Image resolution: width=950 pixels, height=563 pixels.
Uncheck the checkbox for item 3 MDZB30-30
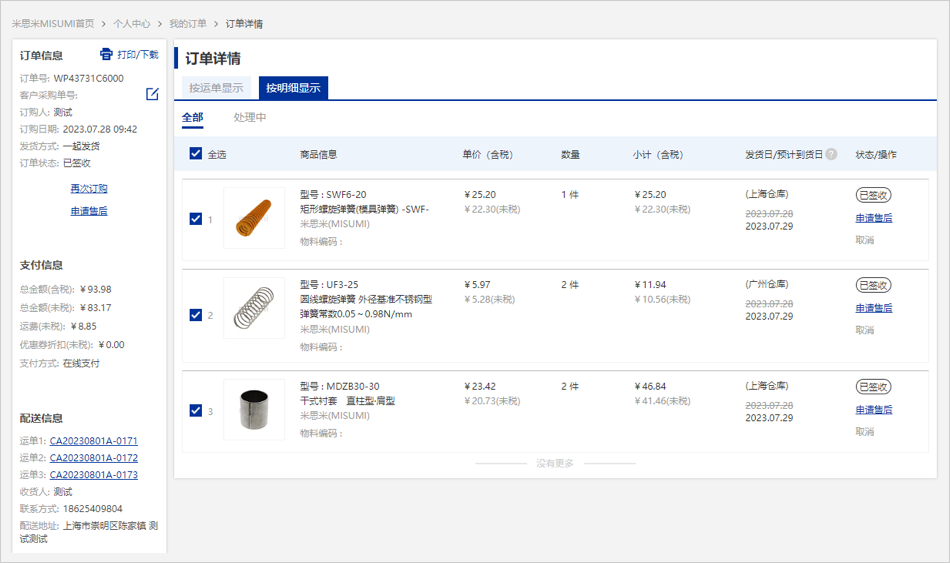pyautogui.click(x=196, y=410)
